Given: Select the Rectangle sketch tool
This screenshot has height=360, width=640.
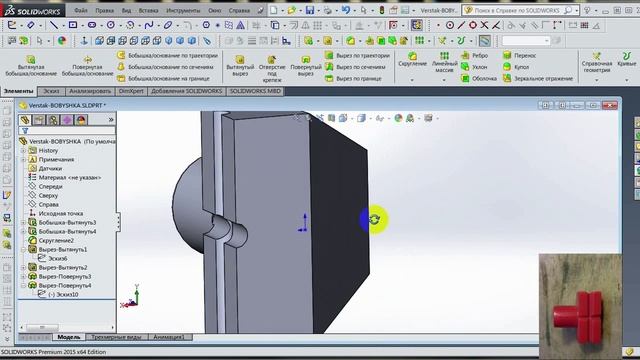Looking at the screenshot, I should 73,25.
